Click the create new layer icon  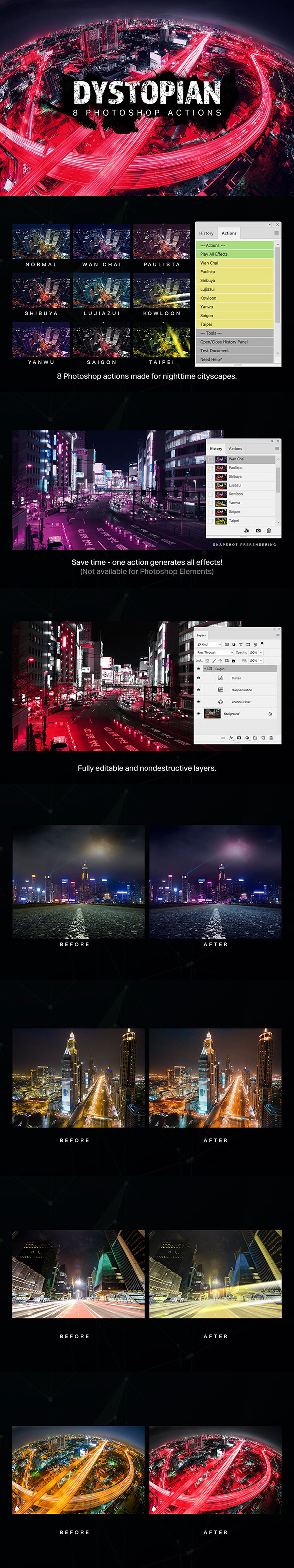tap(263, 738)
